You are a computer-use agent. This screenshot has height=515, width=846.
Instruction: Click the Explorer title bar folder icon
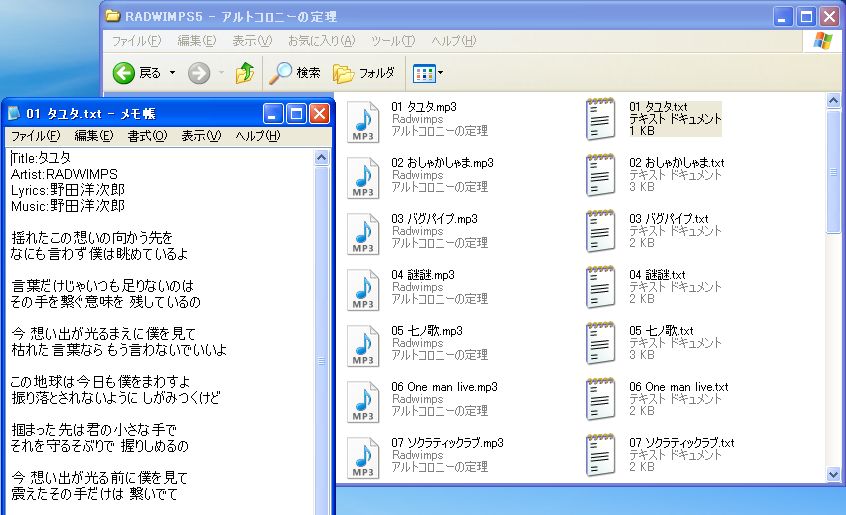(113, 16)
